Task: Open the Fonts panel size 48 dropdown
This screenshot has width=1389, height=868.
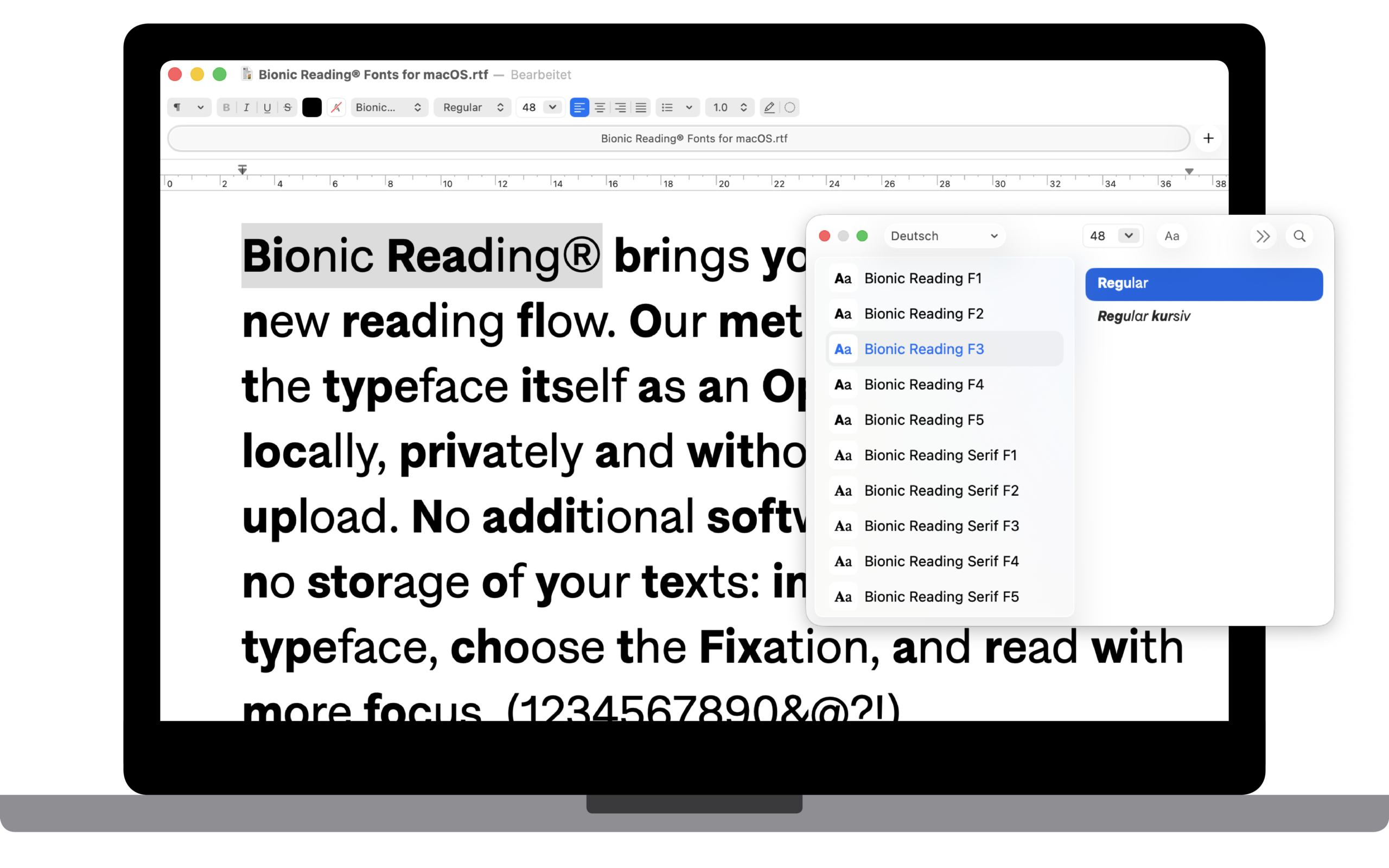Action: pyautogui.click(x=1129, y=236)
